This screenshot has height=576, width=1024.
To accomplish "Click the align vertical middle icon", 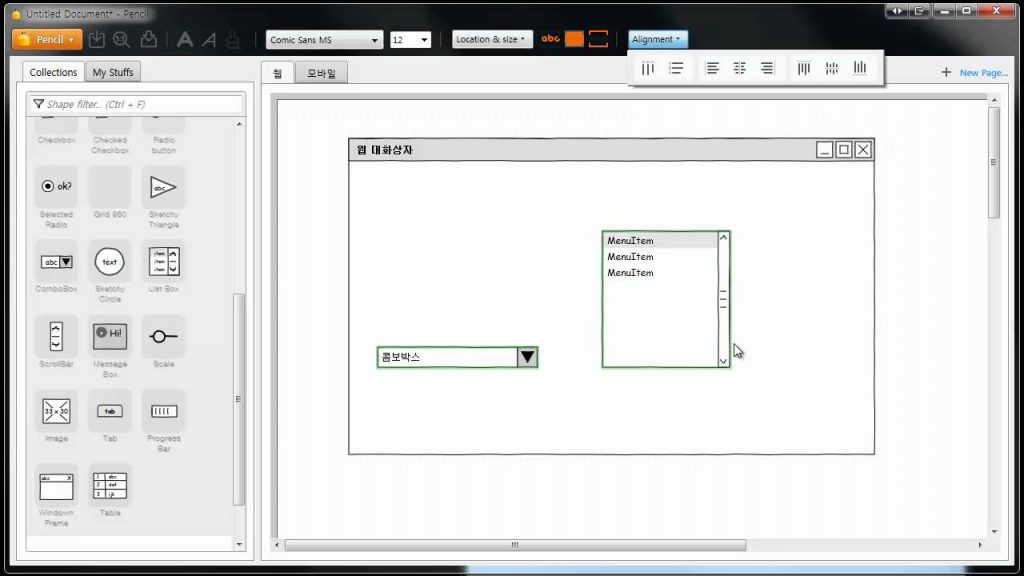I will point(831,68).
